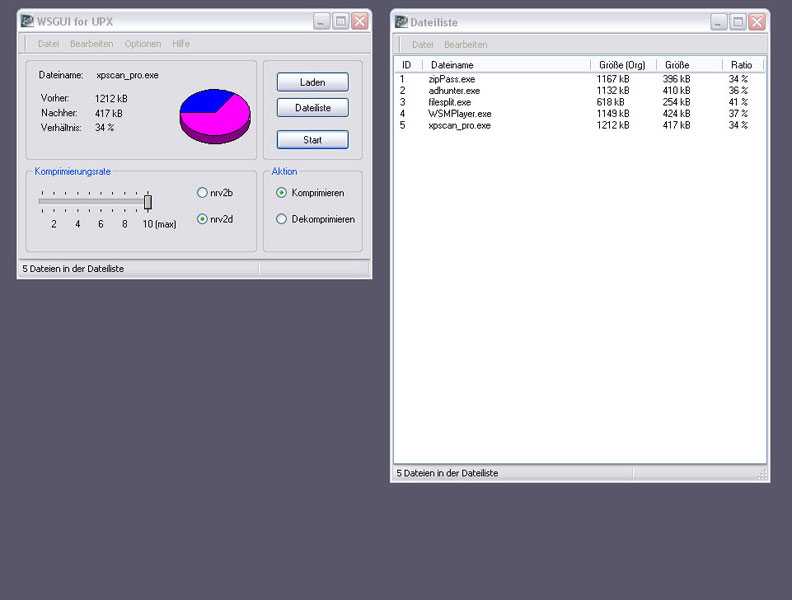Choose the Komprimieren action
The width and height of the screenshot is (792, 600).
click(282, 193)
